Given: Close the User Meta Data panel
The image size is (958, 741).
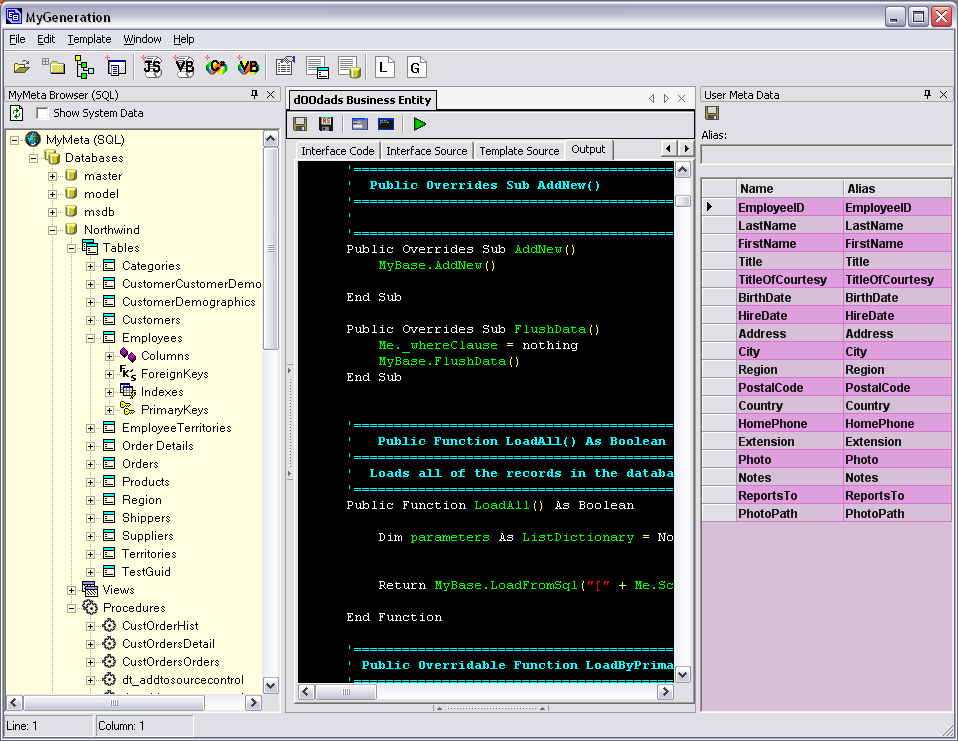Looking at the screenshot, I should click(943, 94).
